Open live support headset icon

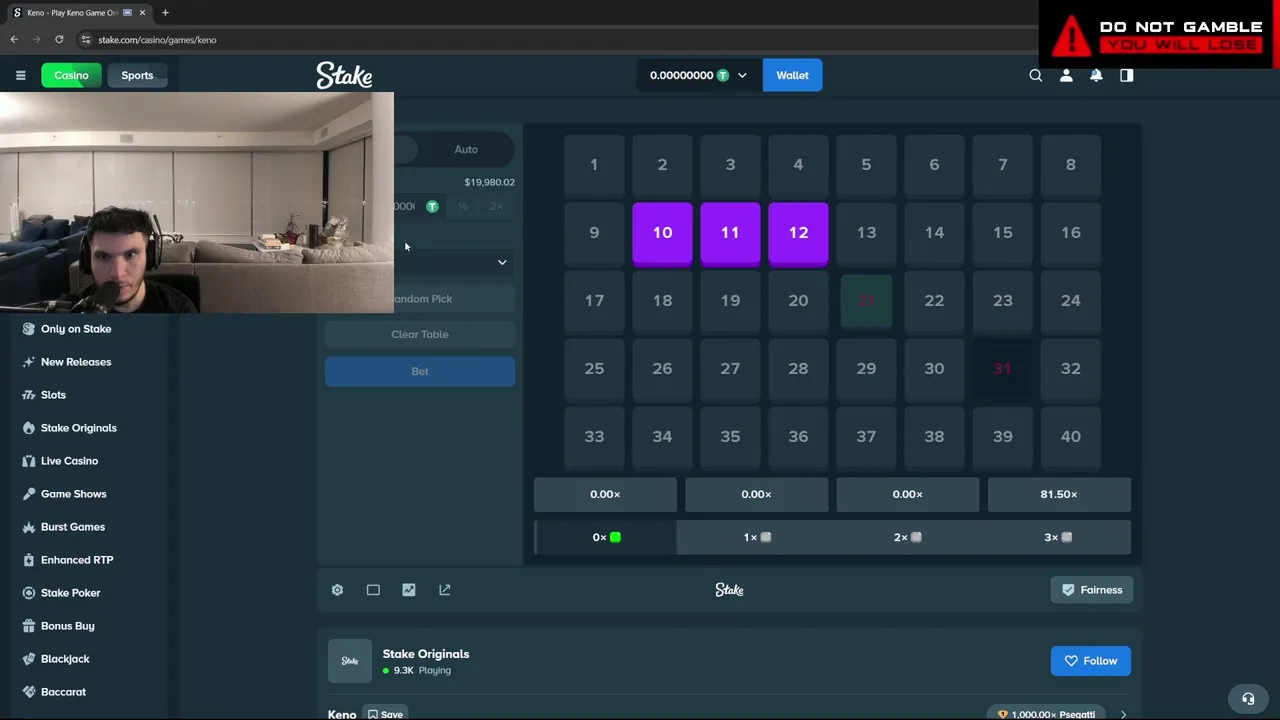tap(1248, 699)
